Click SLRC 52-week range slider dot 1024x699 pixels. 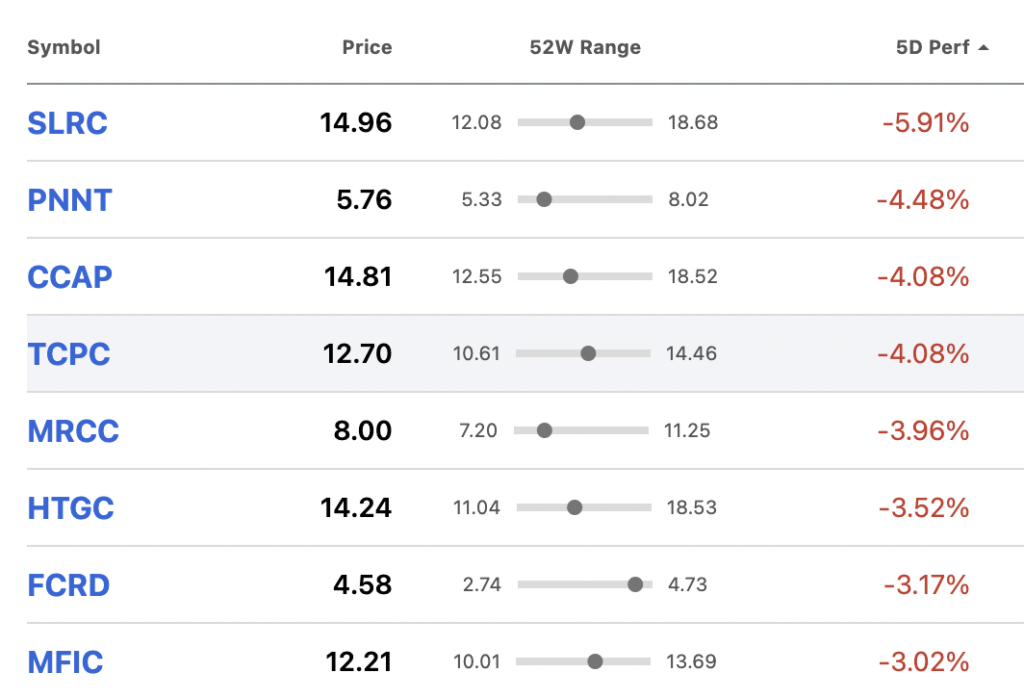coord(577,122)
